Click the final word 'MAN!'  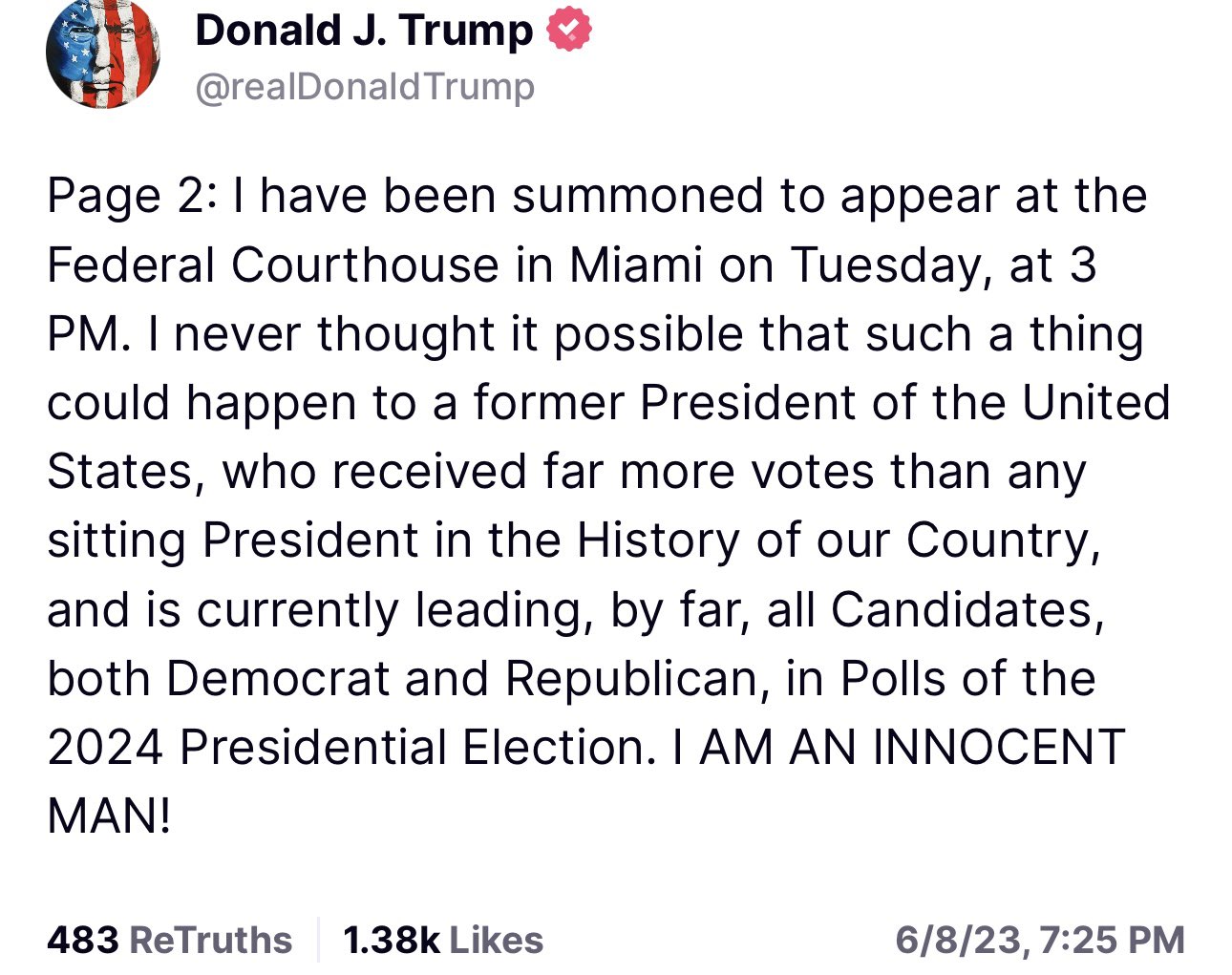tap(109, 816)
